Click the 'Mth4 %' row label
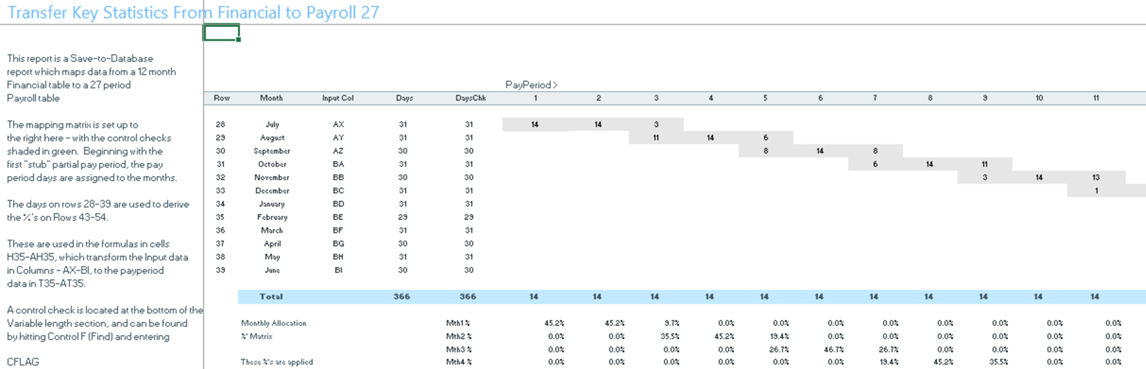The height and width of the screenshot is (369, 1146). 459,362
